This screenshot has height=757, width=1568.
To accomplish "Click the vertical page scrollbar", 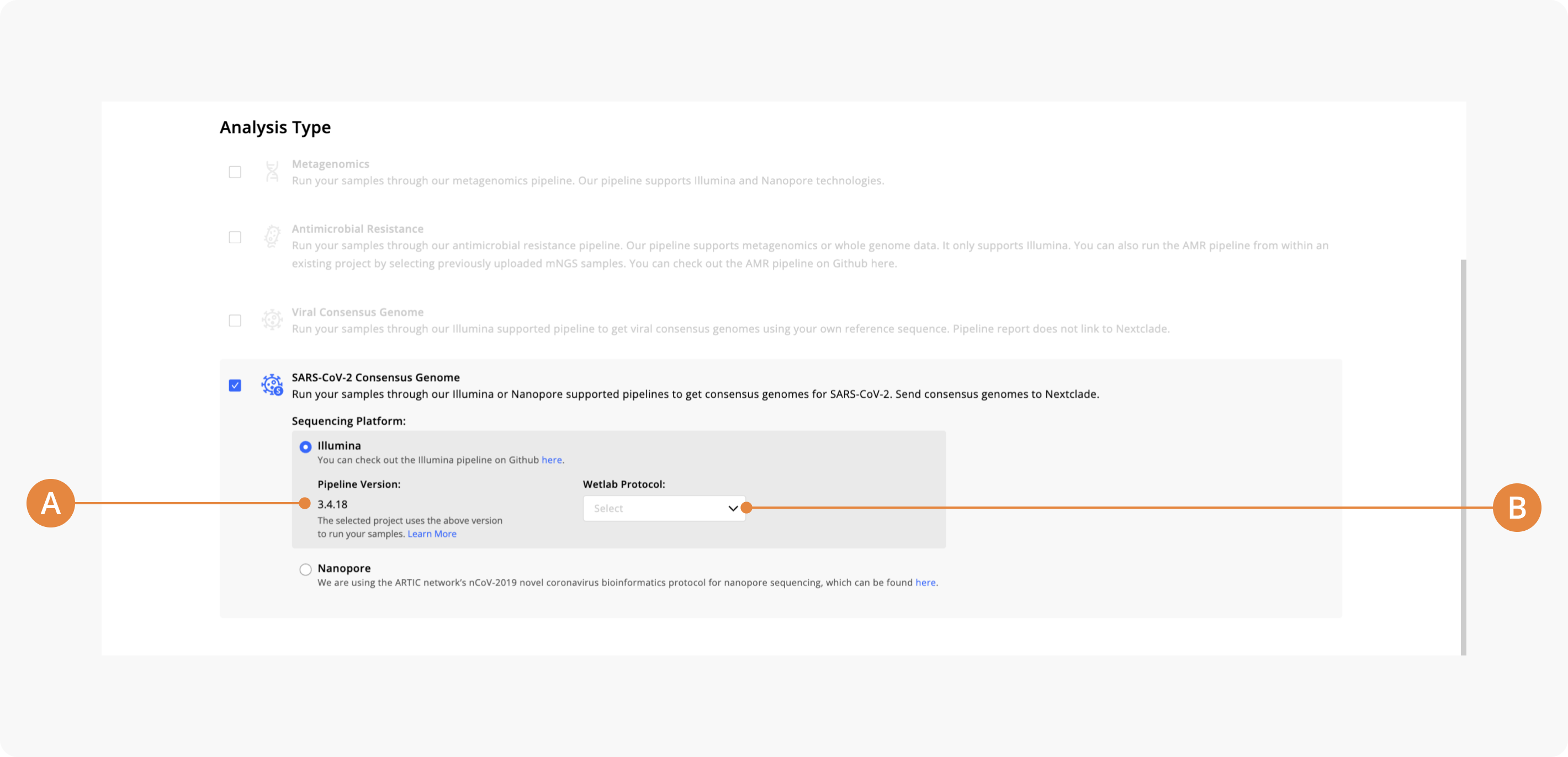I will coord(1463,457).
